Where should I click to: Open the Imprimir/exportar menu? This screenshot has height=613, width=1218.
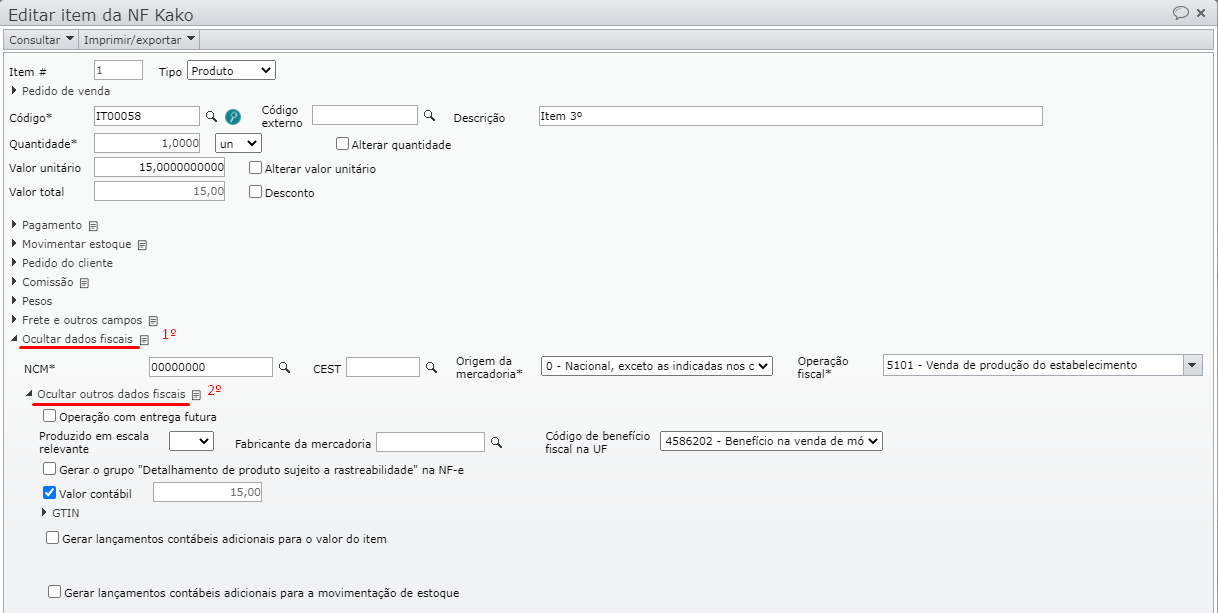pos(139,39)
